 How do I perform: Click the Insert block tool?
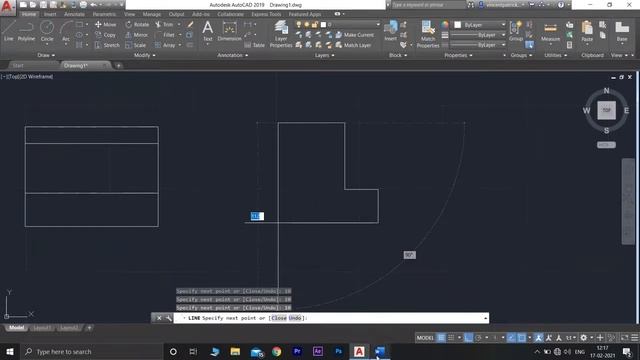[390, 31]
